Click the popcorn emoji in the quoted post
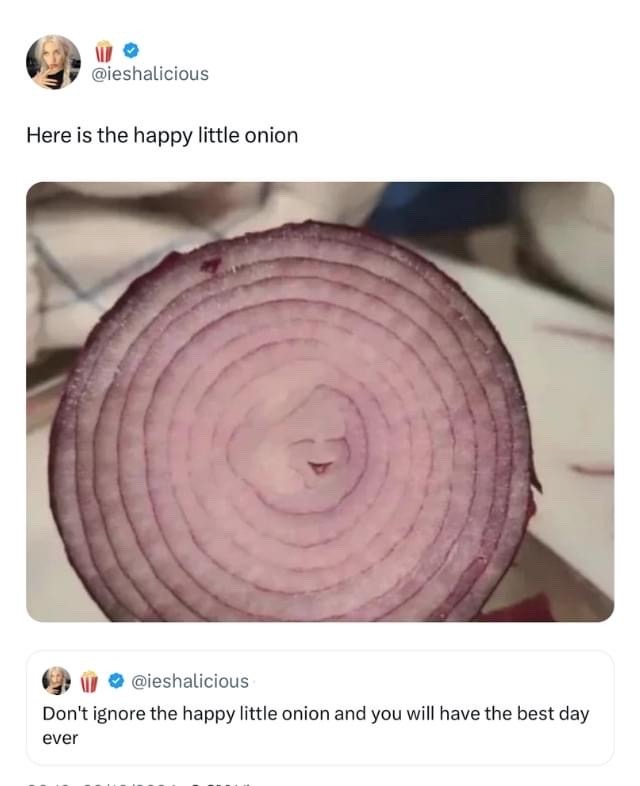This screenshot has height=786, width=640. (x=88, y=681)
